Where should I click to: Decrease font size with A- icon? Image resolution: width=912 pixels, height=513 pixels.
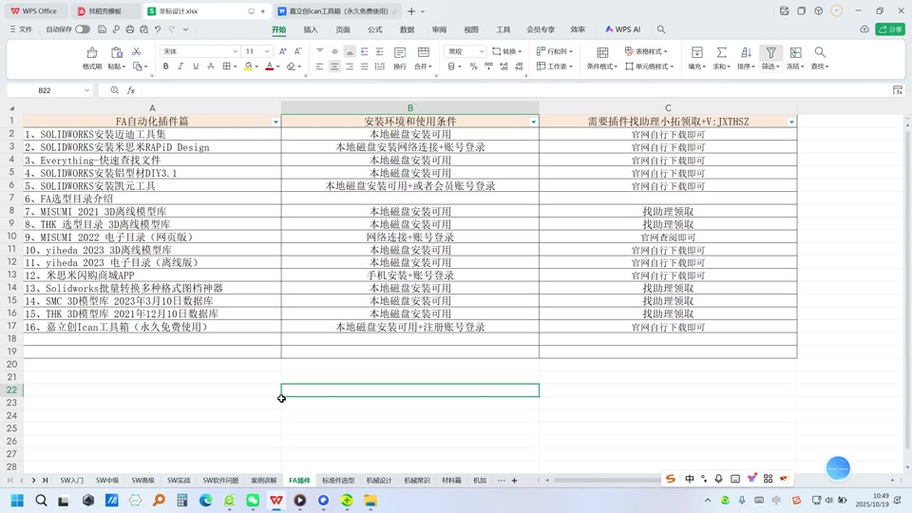coord(298,51)
